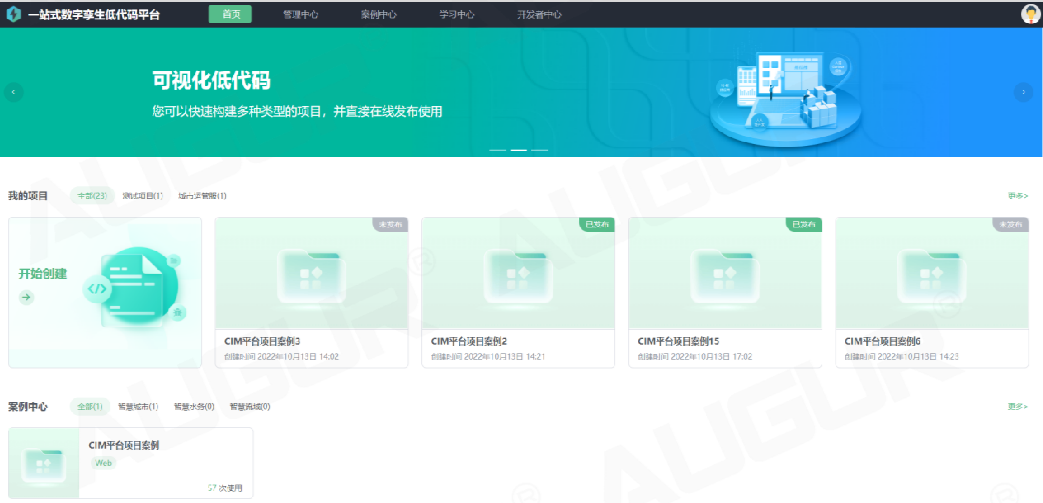Select the 首页 nav tab
Viewport: 1043px width, 503px height.
coord(230,15)
